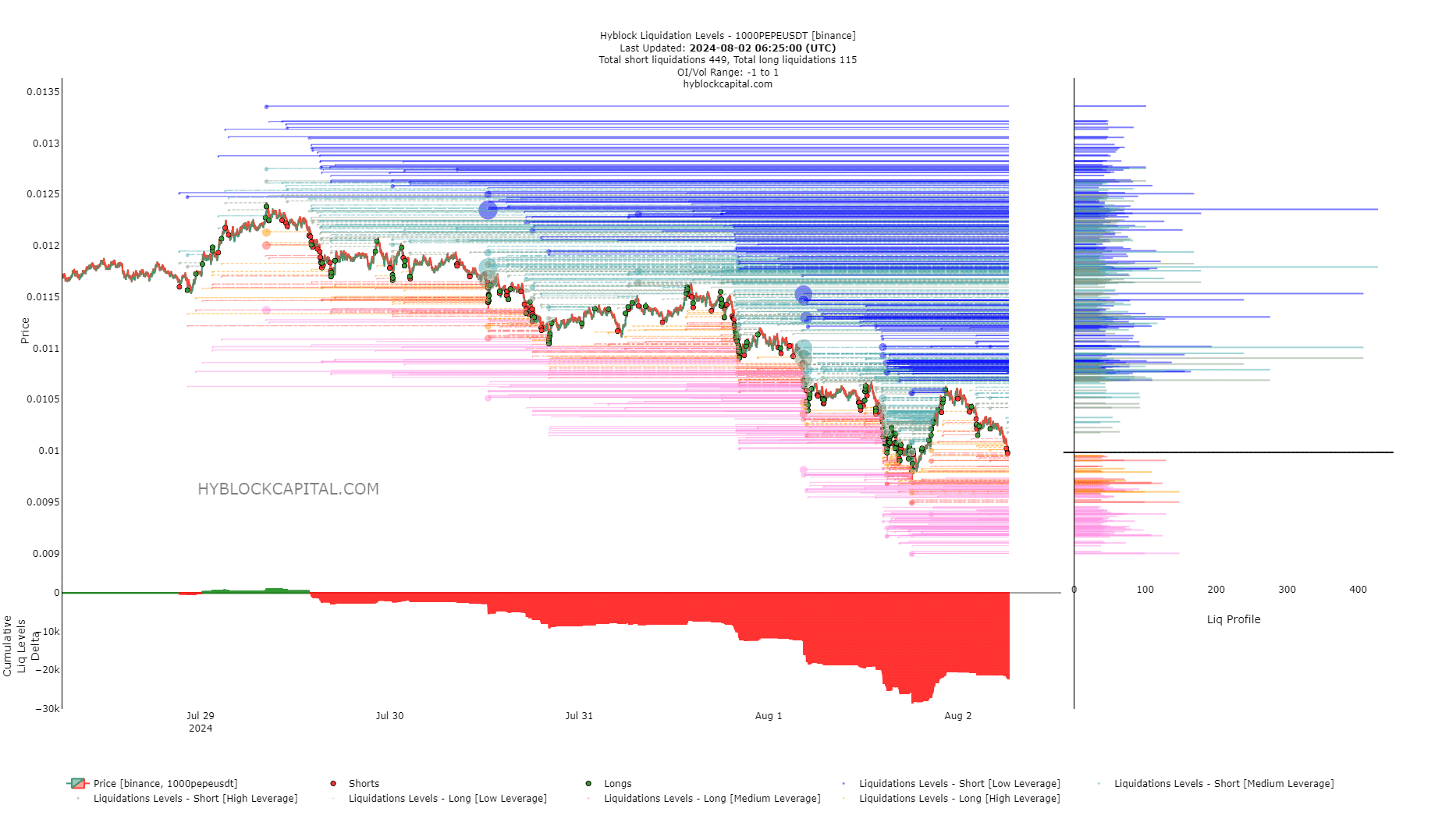1456x819 pixels.
Task: Toggle the Longs legend entry
Action: (x=609, y=783)
